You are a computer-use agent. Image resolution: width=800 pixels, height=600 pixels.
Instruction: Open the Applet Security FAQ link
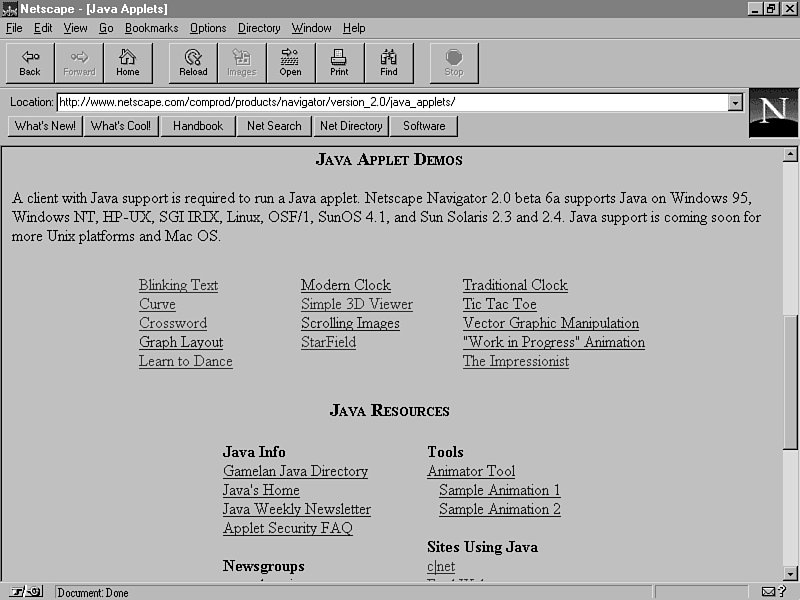point(288,528)
